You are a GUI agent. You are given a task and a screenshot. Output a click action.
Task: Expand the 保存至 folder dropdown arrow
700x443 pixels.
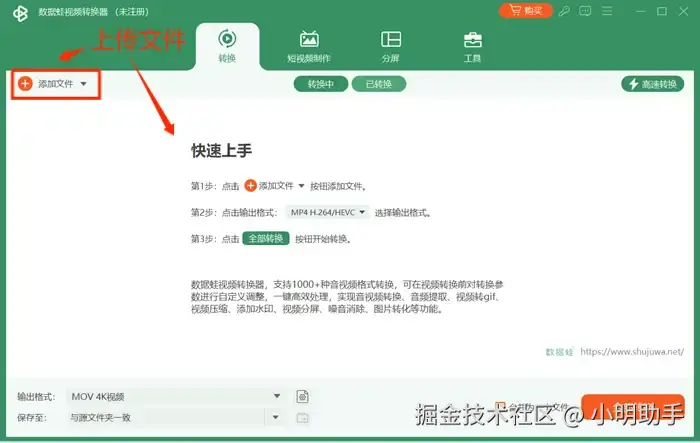tap(275, 417)
